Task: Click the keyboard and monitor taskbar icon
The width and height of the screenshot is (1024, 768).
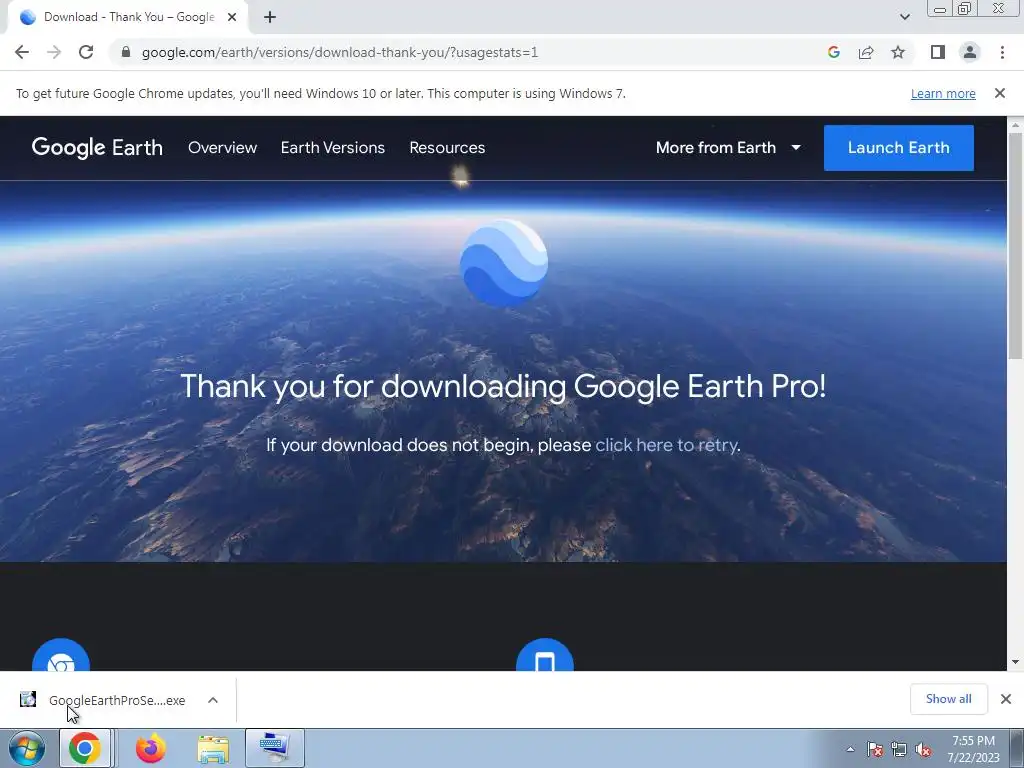Action: pos(275,748)
